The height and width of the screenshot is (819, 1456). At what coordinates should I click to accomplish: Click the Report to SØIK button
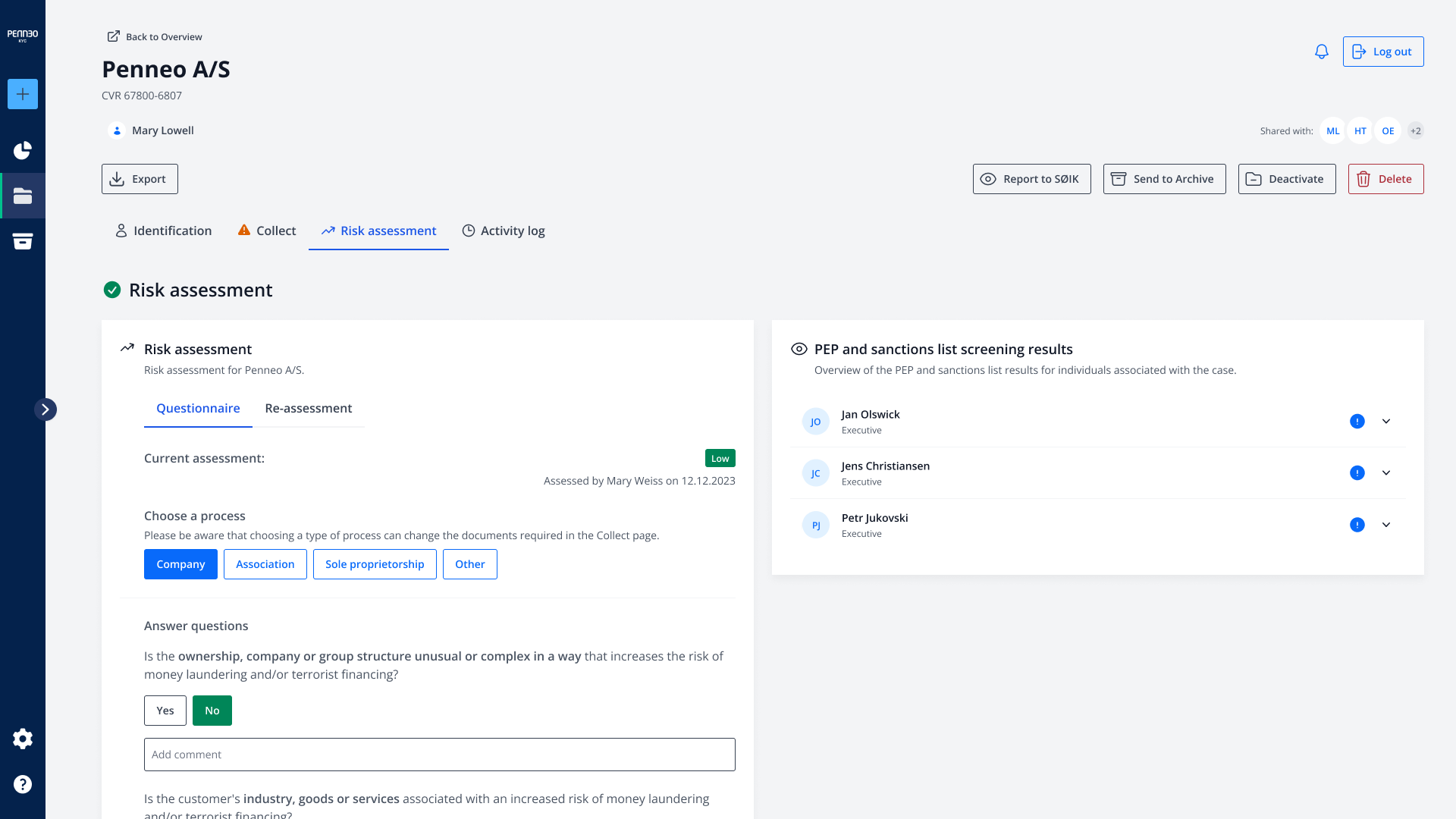(x=1031, y=179)
